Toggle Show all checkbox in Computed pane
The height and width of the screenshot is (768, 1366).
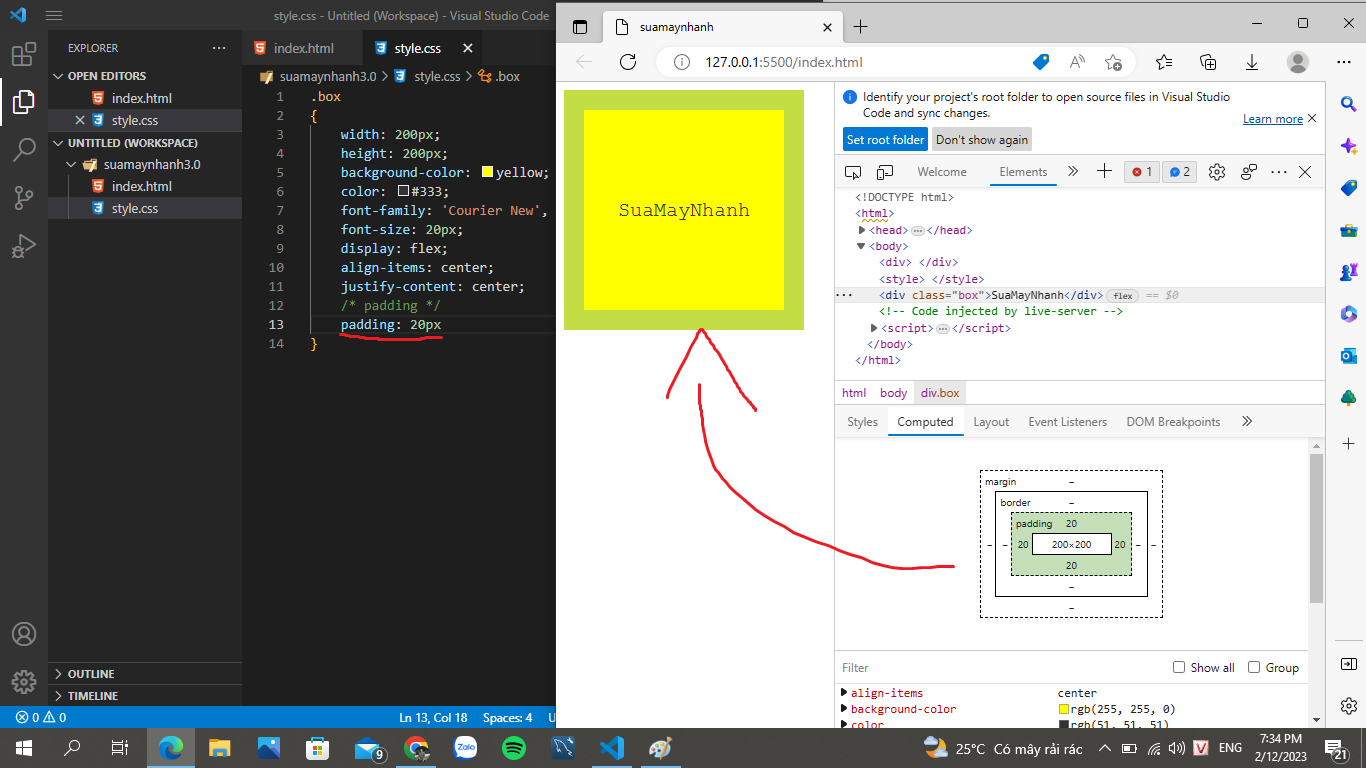(x=1180, y=668)
